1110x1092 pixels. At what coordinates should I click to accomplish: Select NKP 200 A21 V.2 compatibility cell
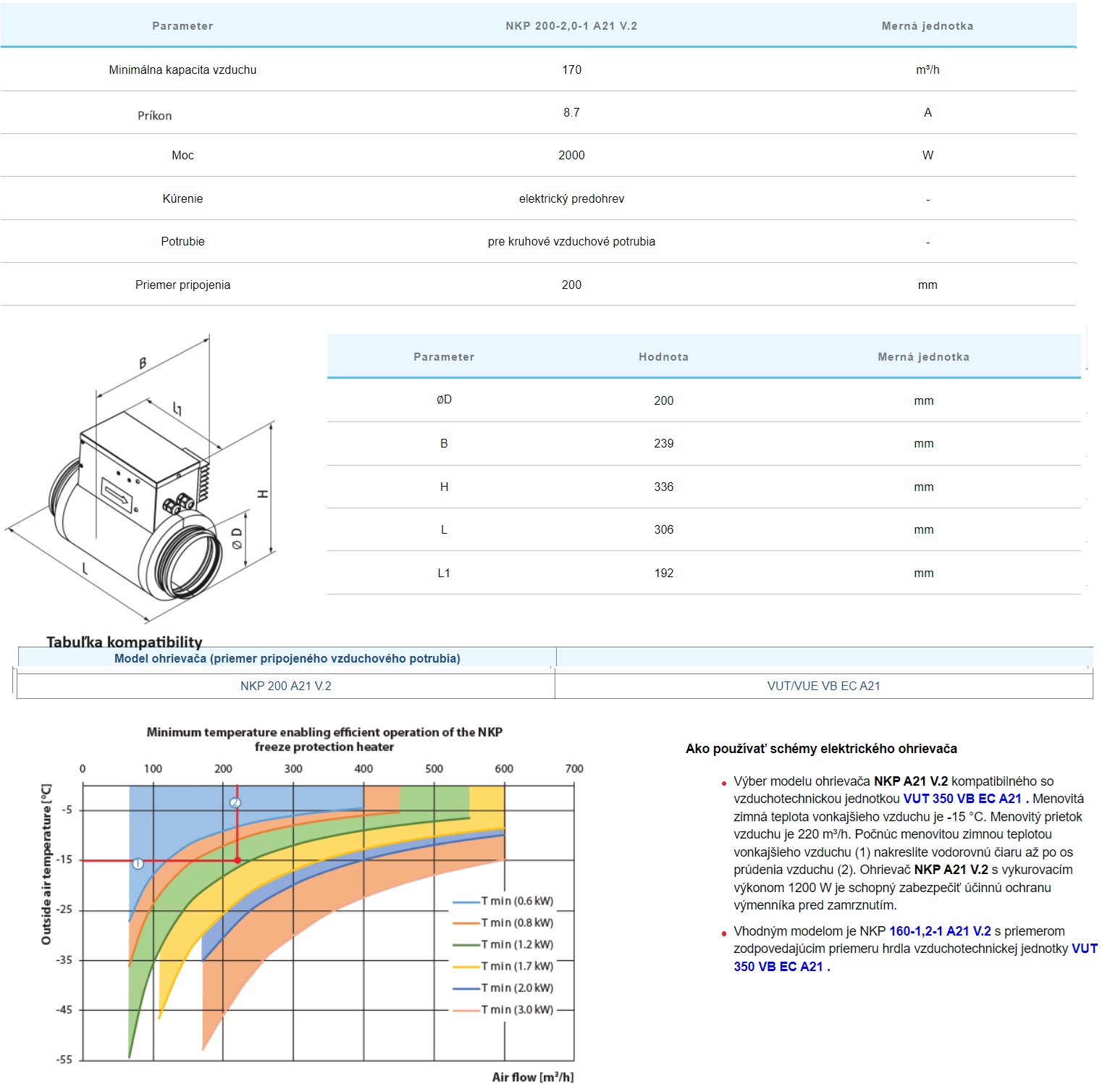tap(285, 686)
